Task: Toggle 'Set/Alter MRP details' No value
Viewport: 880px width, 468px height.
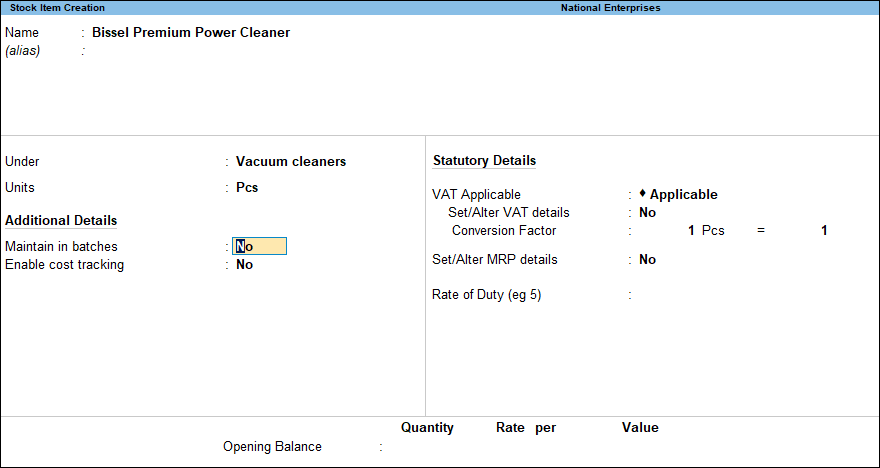Action: 647,259
